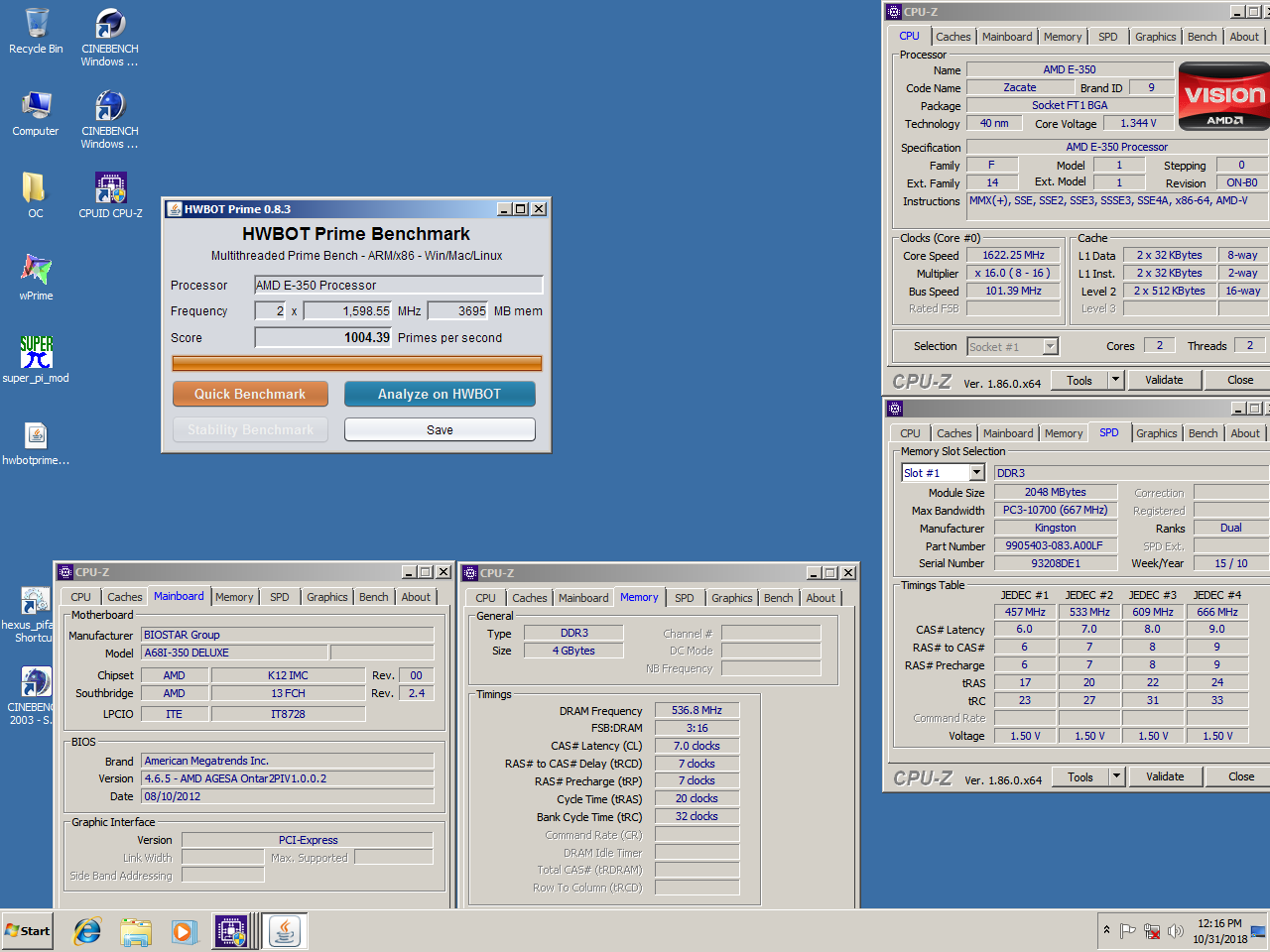Image resolution: width=1270 pixels, height=952 pixels.
Task: Switch to the CPU-Z taskbar button
Action: [232, 931]
